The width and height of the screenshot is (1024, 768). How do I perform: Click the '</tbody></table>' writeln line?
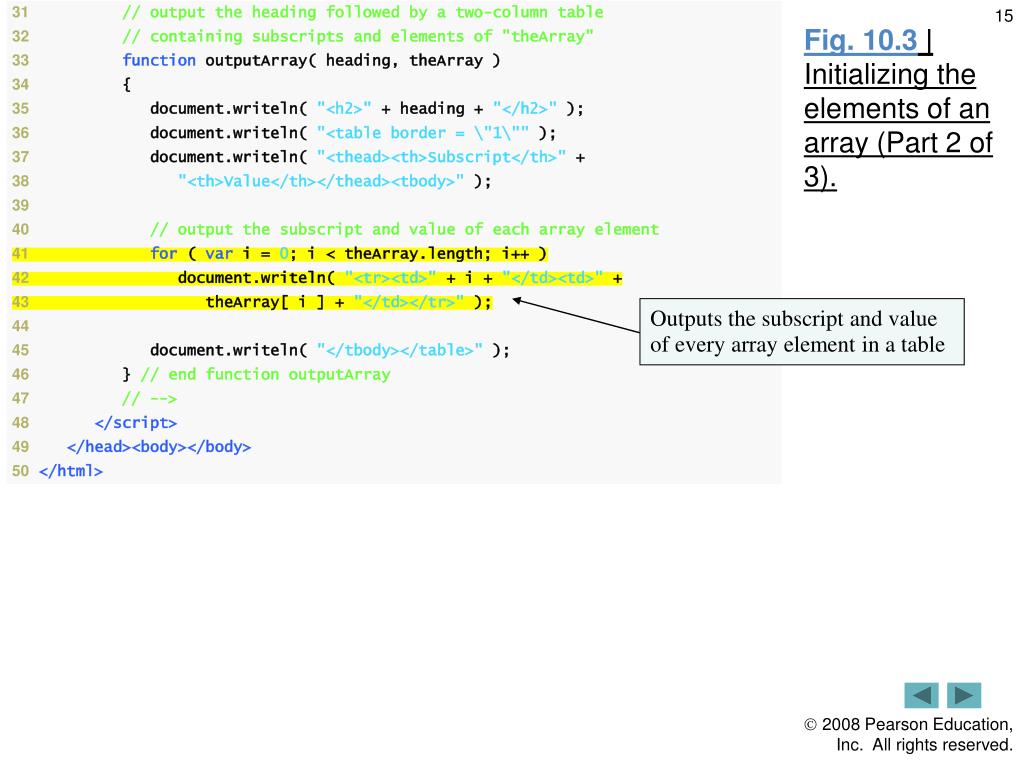[330, 351]
